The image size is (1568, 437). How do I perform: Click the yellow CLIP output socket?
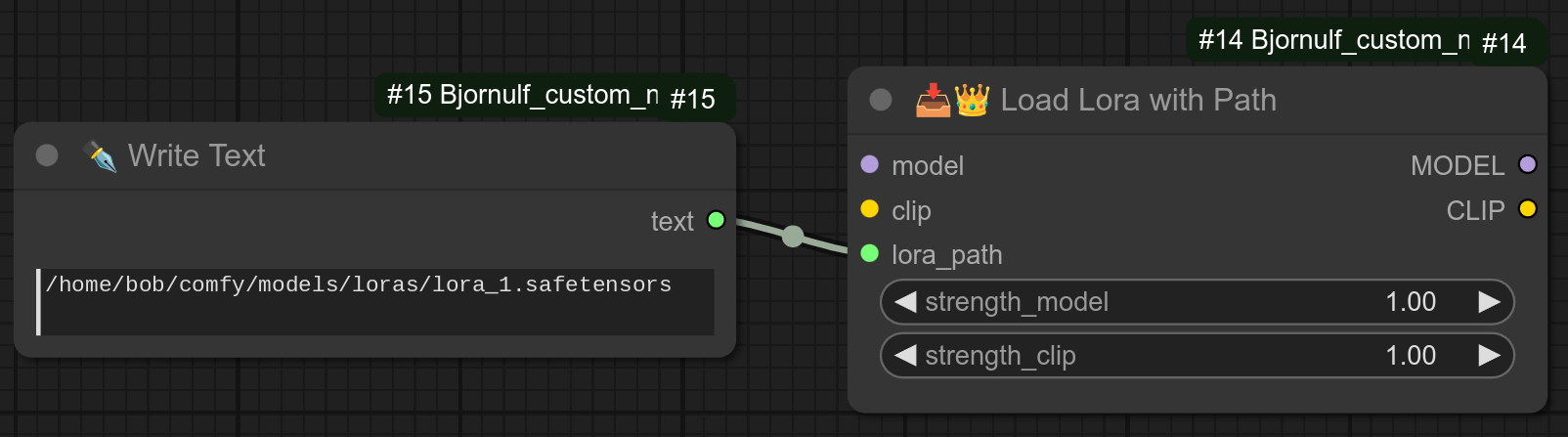pyautogui.click(x=1527, y=209)
